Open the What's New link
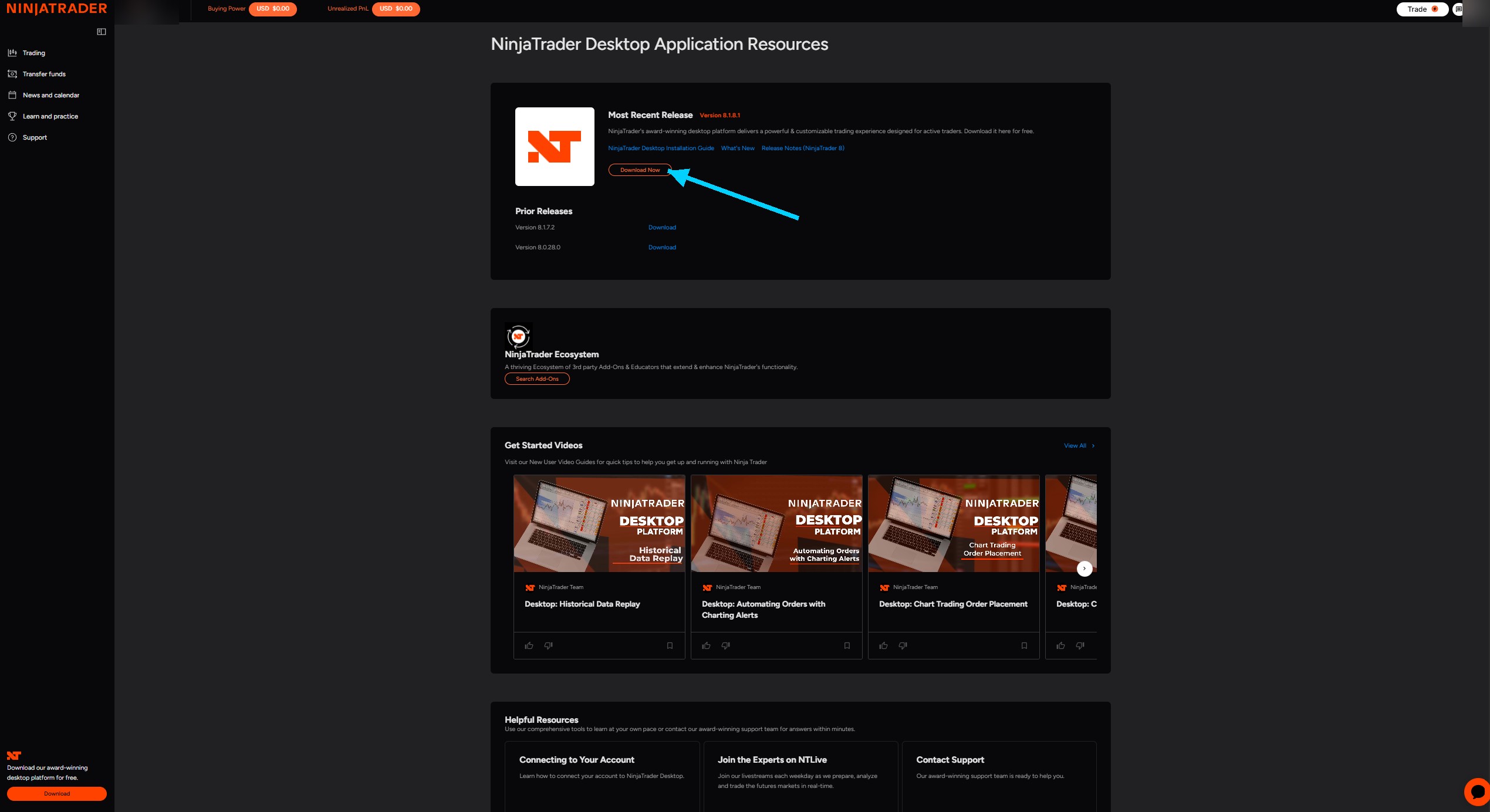The height and width of the screenshot is (812, 1490). point(738,148)
